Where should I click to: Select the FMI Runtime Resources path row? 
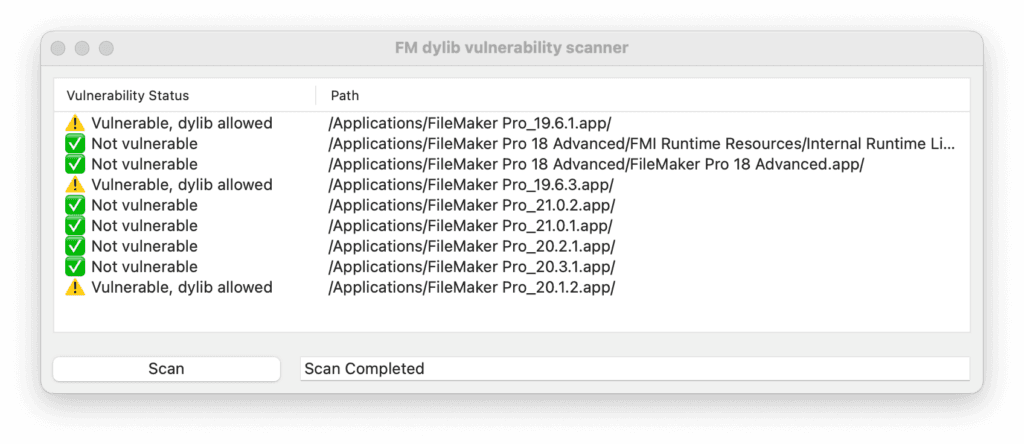tap(641, 144)
